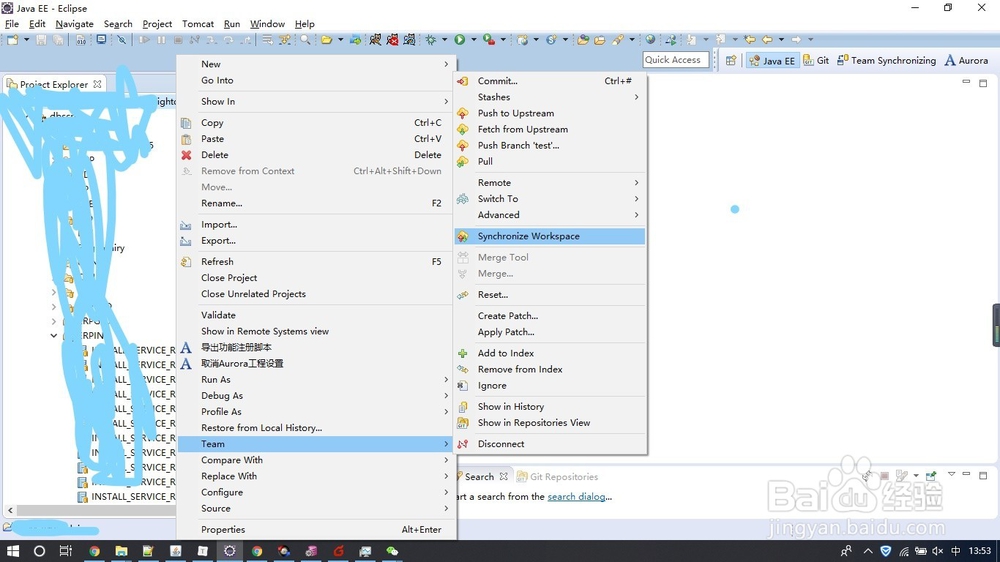Click Reset... in the Team submenu
Screen dimensions: 1000x562
(x=550, y=295)
